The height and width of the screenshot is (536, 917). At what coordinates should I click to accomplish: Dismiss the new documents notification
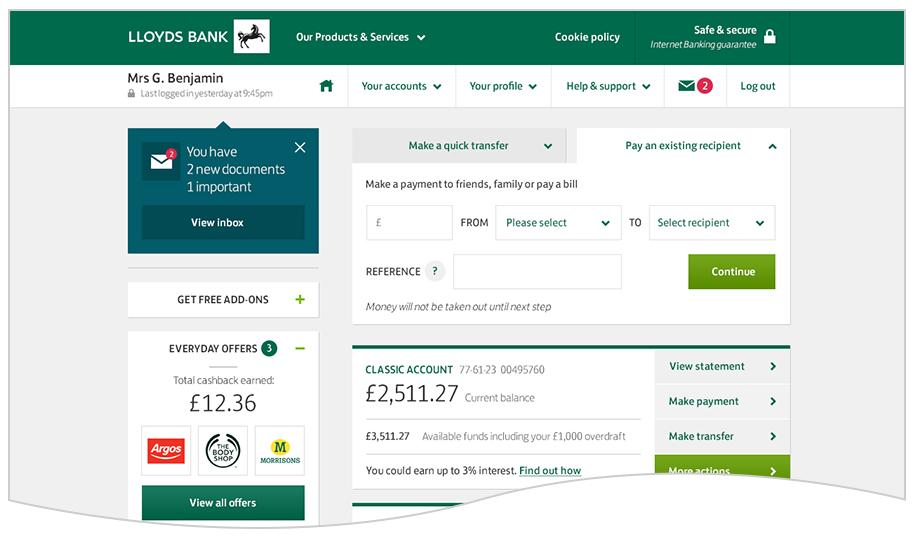300,147
